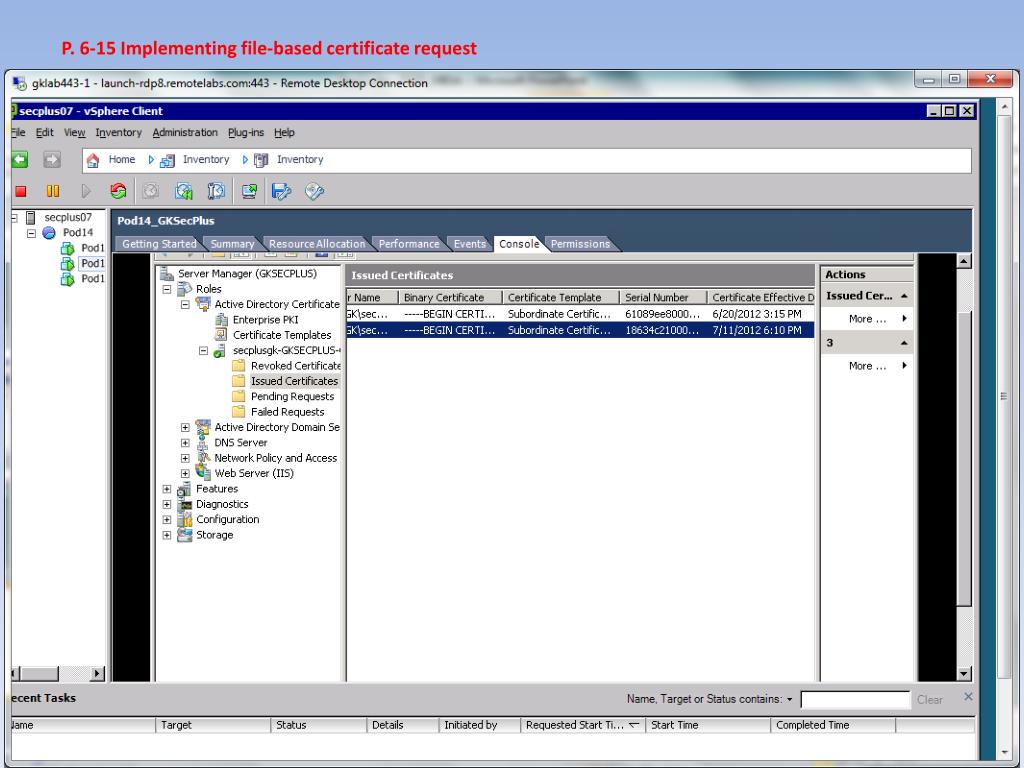Open the Edit menu

44,133
